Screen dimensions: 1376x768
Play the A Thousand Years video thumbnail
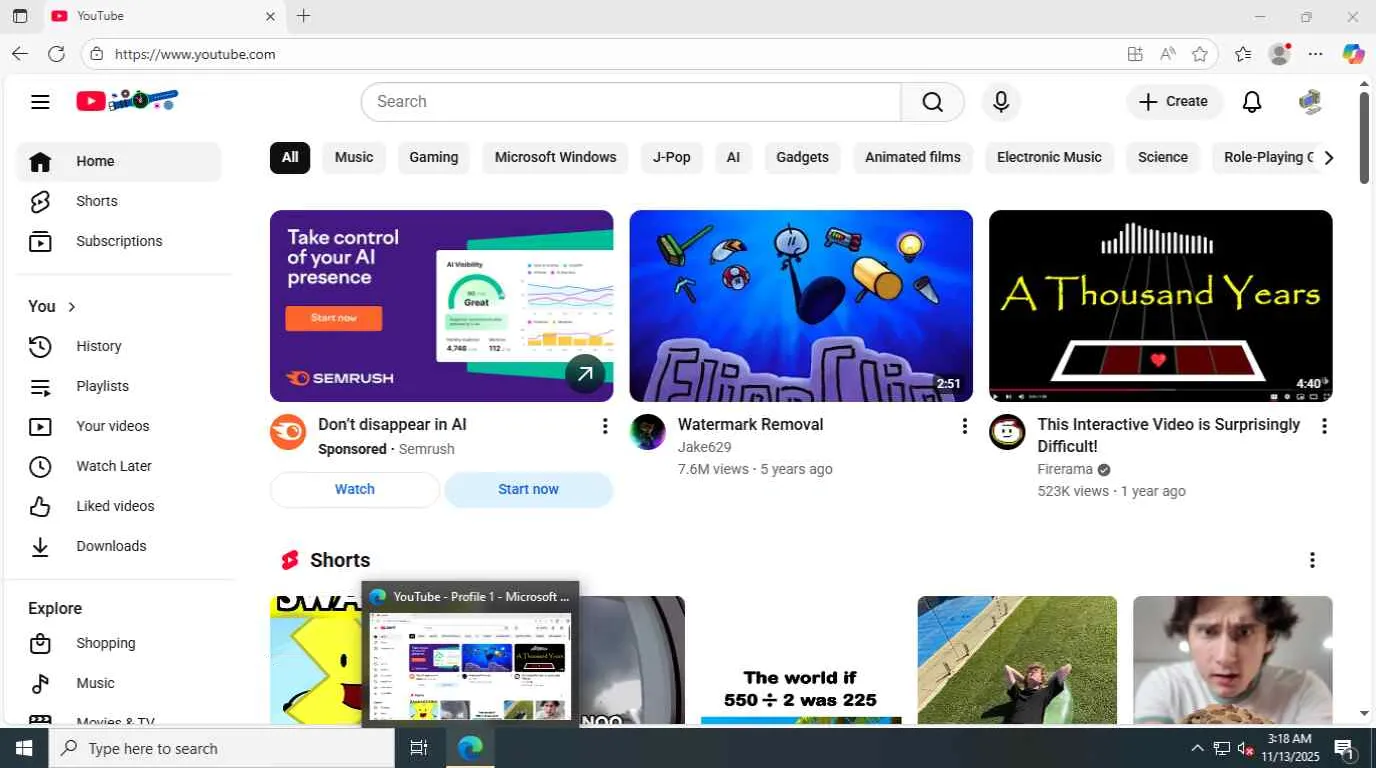(1160, 306)
